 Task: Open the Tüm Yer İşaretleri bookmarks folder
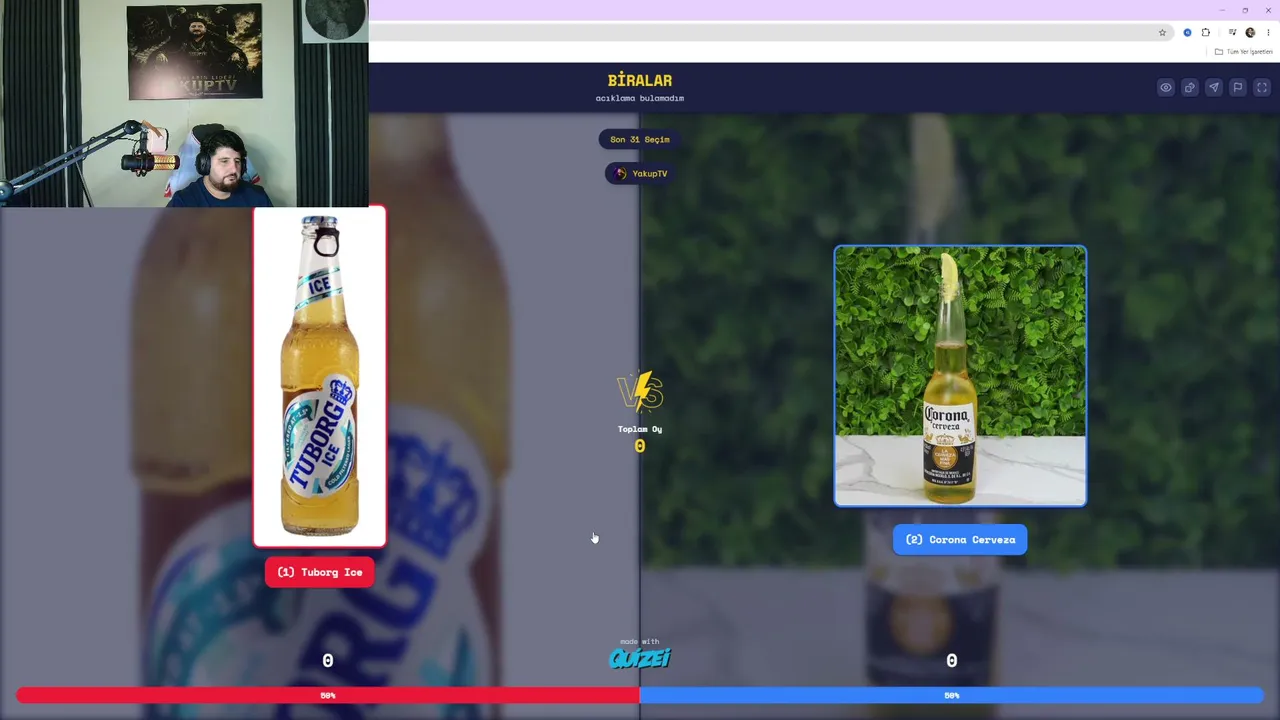1243,52
